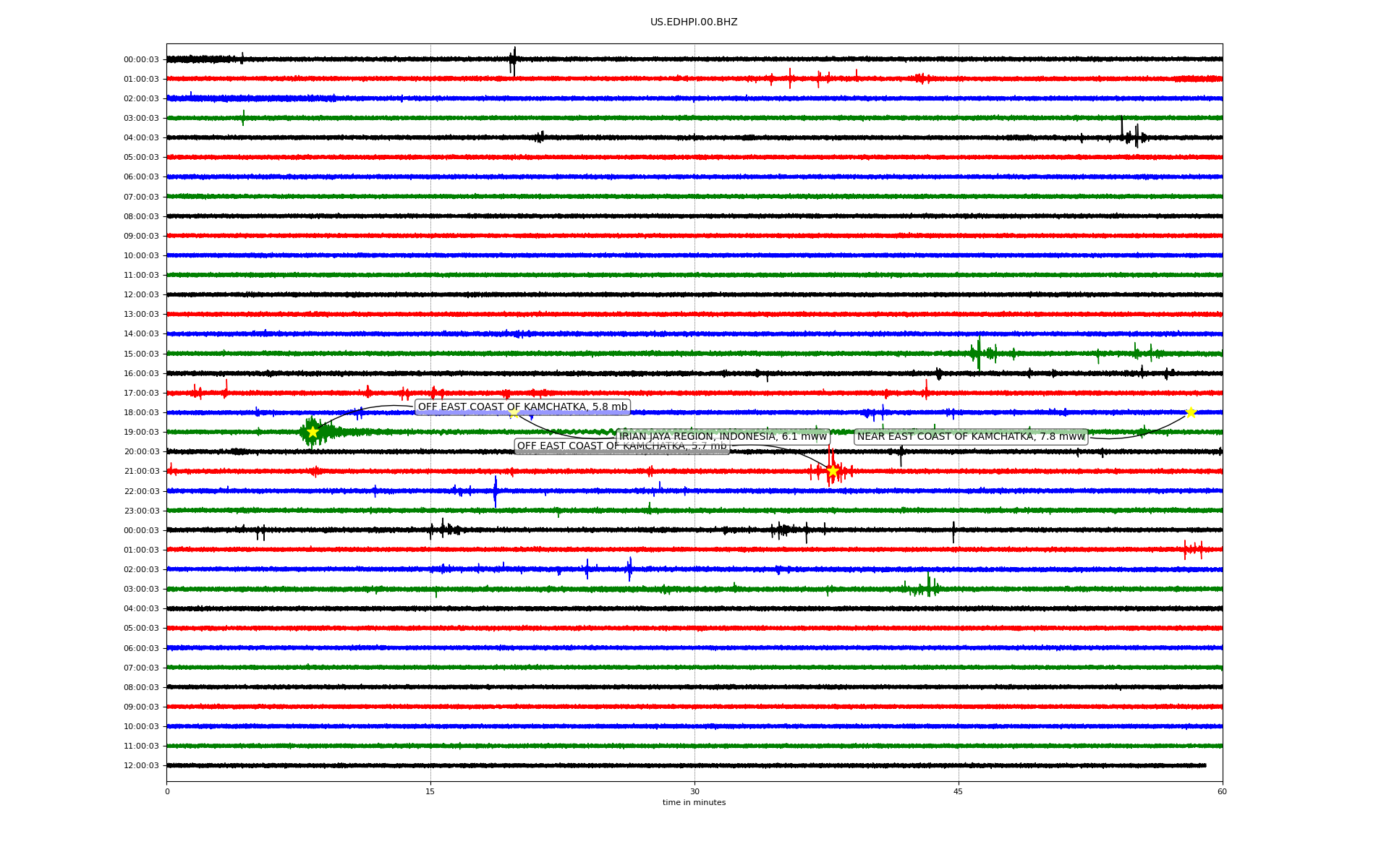Viewport: 1389px width, 868px height.
Task: Click the yellow star on the 21:00:03 red trace
Action: tap(833, 471)
